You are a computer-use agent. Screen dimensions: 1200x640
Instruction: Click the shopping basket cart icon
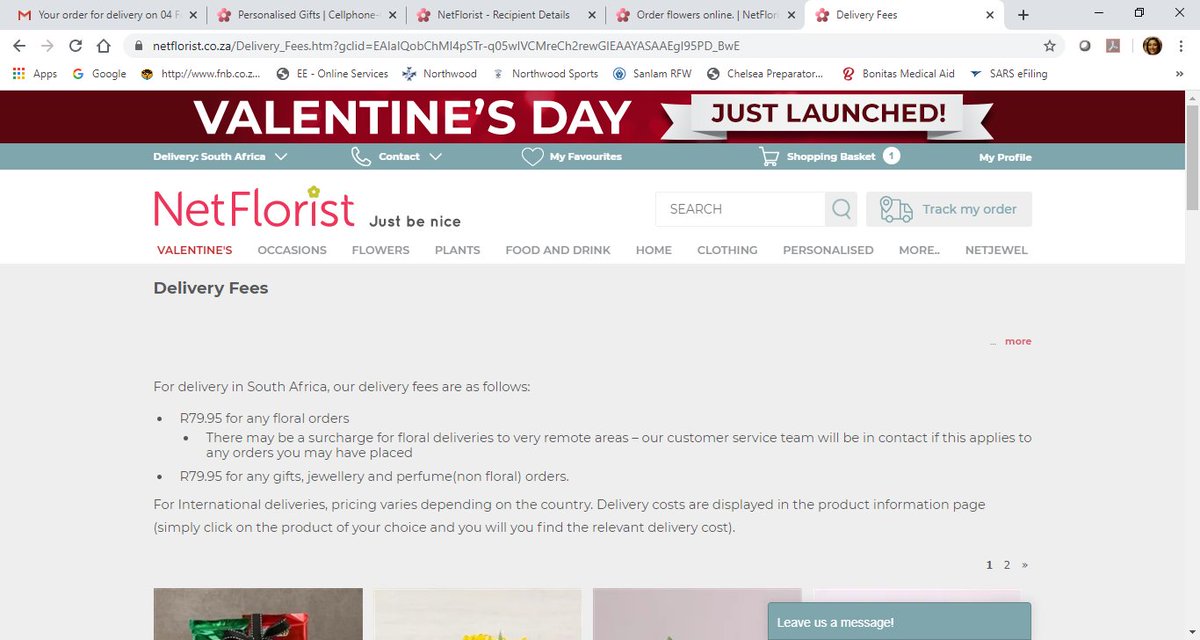(x=769, y=157)
